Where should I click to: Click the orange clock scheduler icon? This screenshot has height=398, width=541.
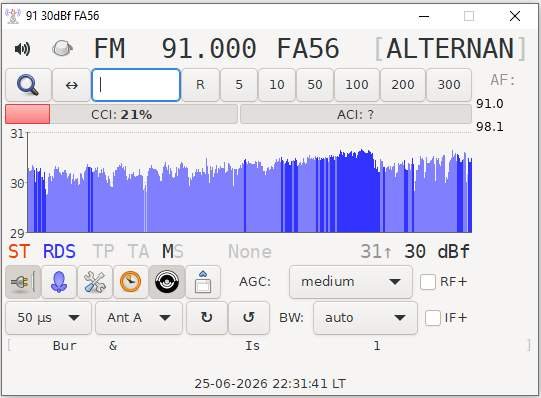click(130, 282)
